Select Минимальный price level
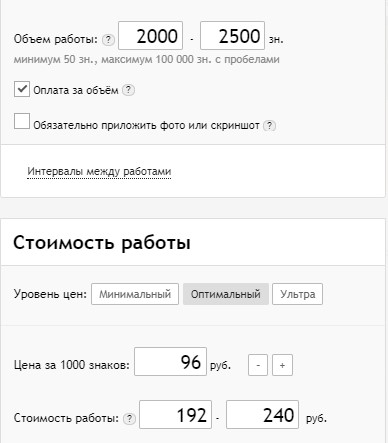The image size is (388, 443). click(x=135, y=294)
